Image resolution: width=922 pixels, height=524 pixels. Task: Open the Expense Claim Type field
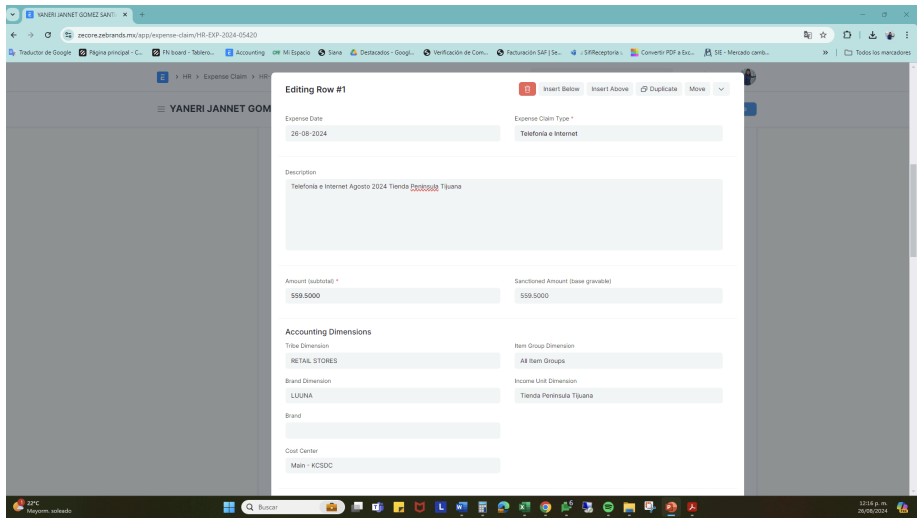point(617,133)
